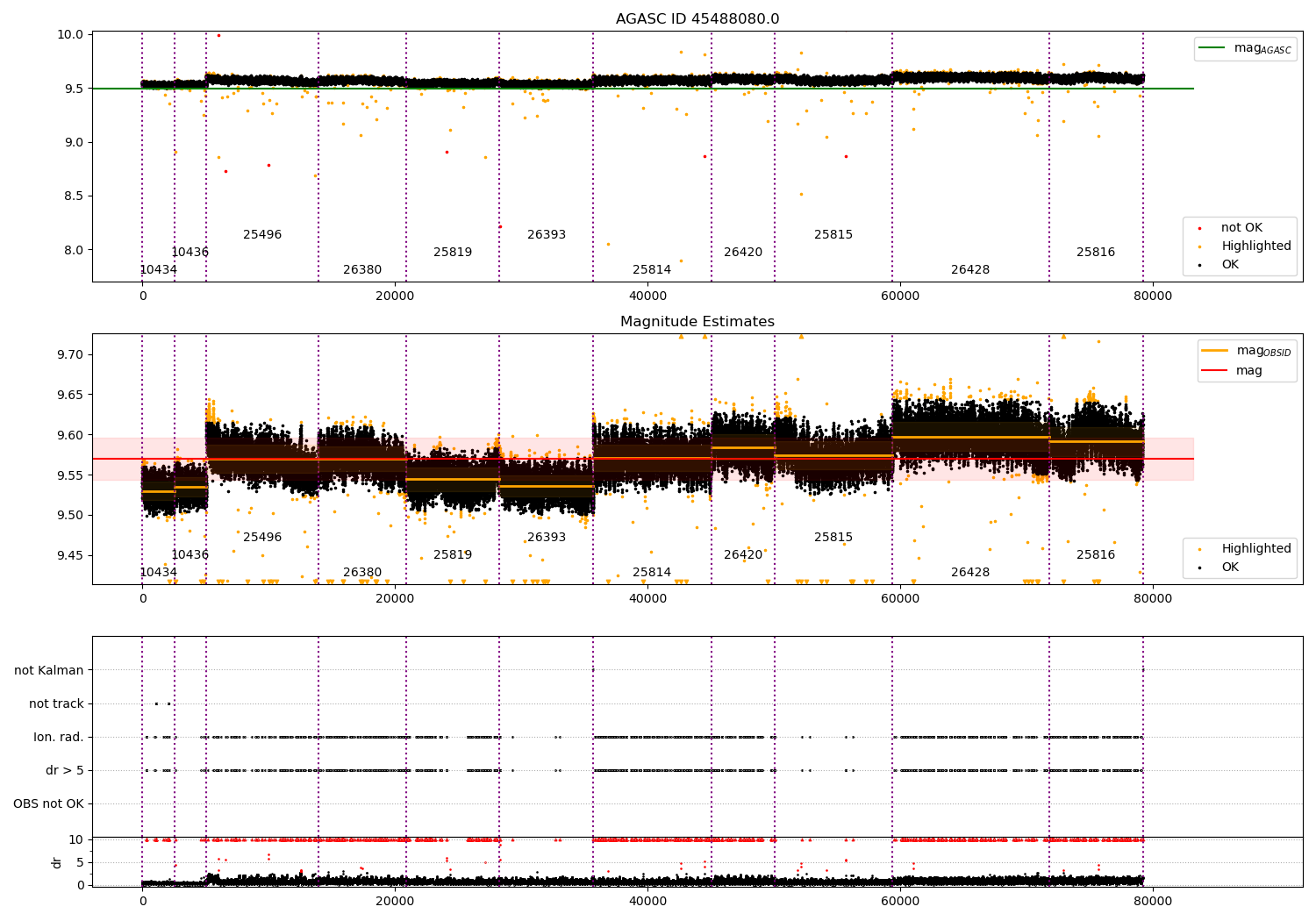Click OBSID label 26393 in Magnitude Estimates plot
The height and width of the screenshot is (921, 1316).
[x=547, y=538]
